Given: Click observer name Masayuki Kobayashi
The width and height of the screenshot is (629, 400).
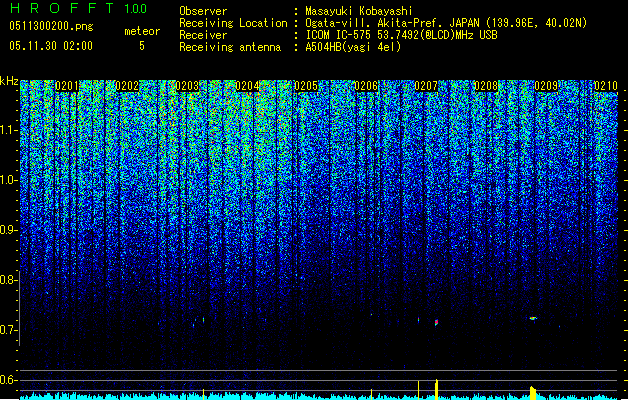Looking at the screenshot, I should click(x=359, y=11).
